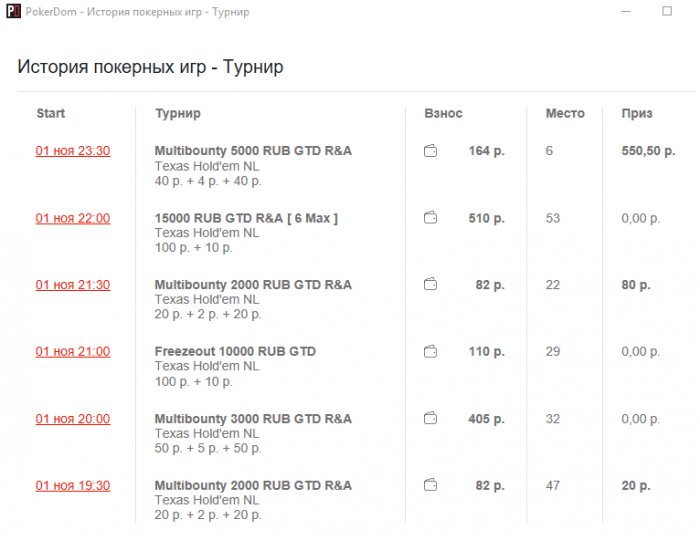
Task: Click wallet icon beside 510 р. buy-in
Action: click(x=430, y=218)
